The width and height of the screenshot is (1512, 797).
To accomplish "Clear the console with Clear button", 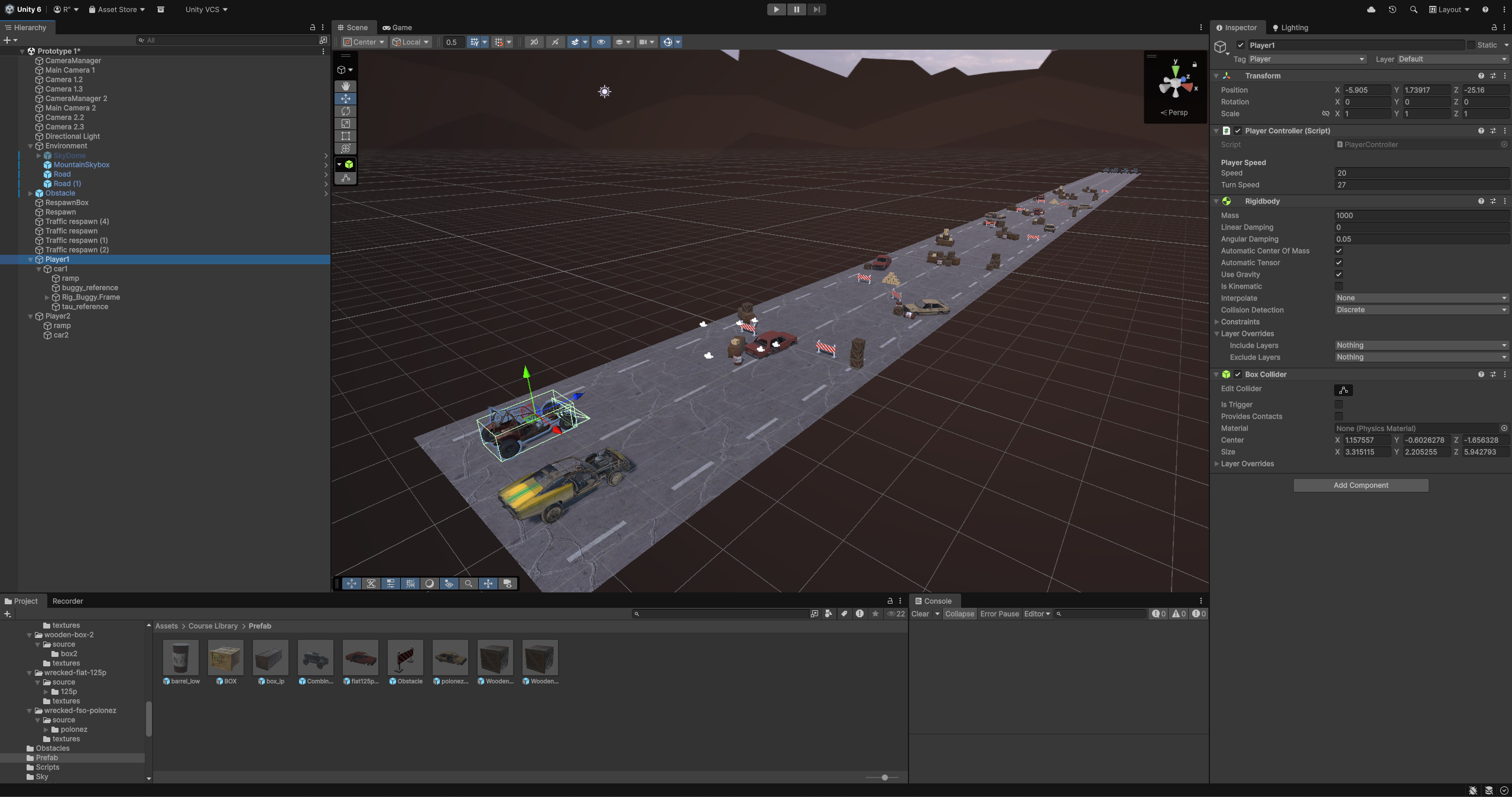I will [x=920, y=614].
